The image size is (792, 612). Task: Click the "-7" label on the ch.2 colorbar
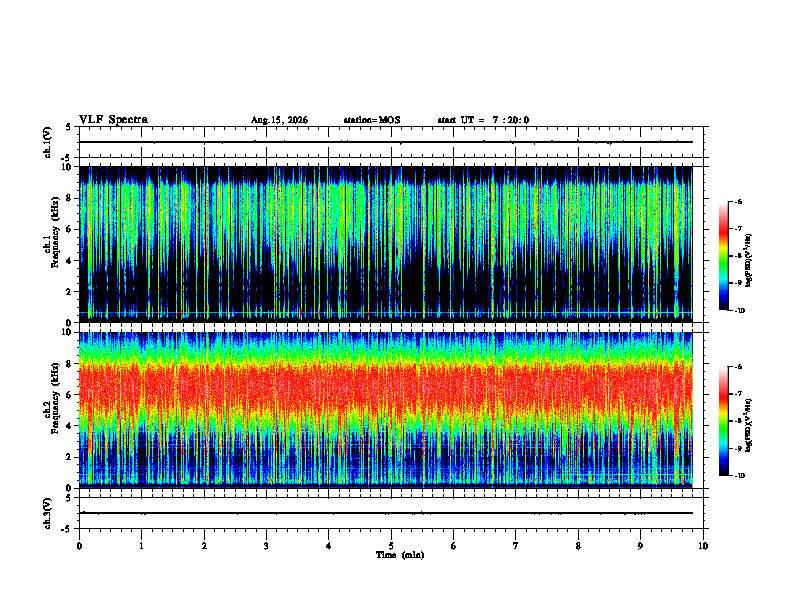738,394
